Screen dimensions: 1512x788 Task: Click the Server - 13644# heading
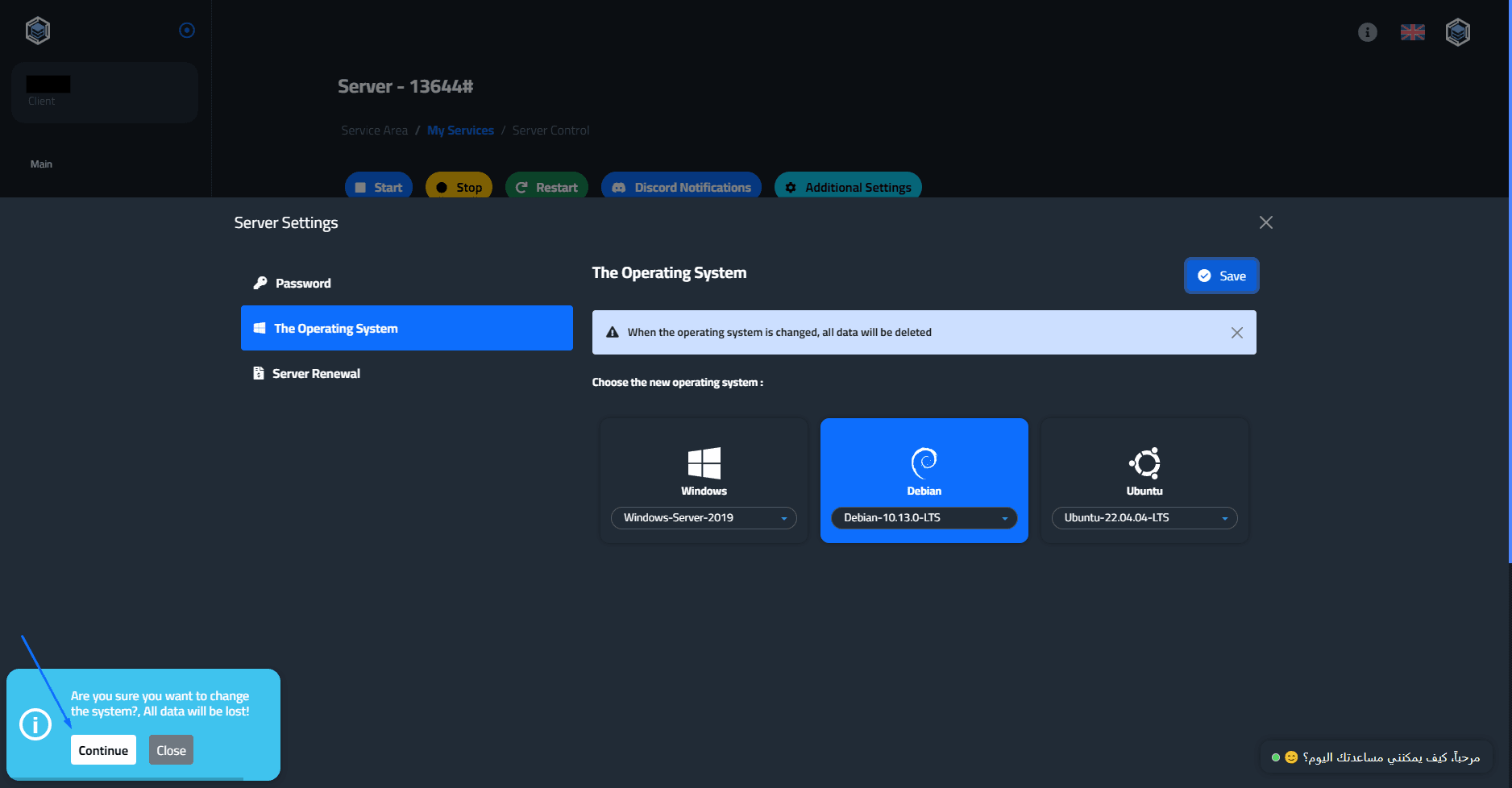(x=405, y=86)
